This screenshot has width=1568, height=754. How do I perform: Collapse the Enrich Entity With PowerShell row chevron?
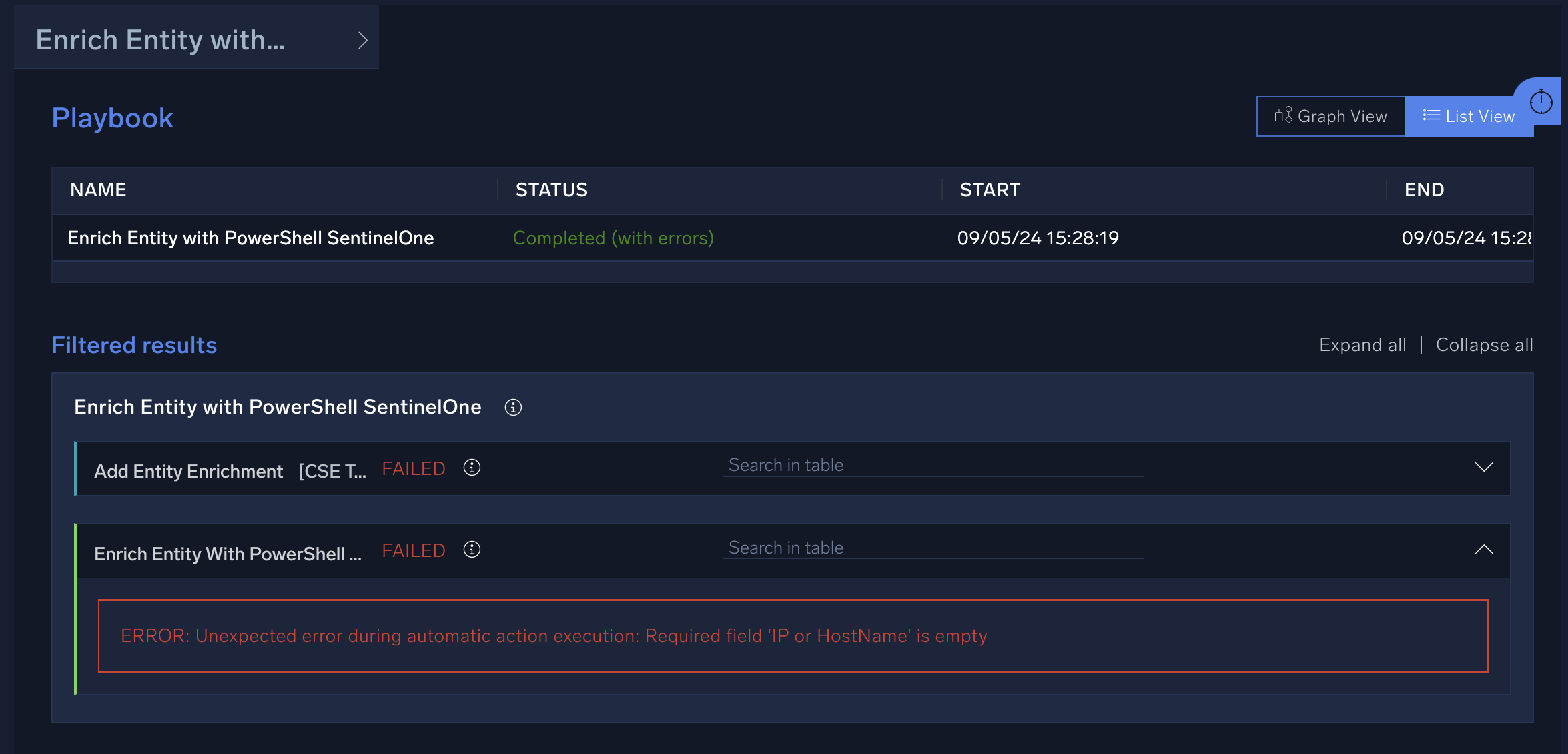(x=1483, y=550)
